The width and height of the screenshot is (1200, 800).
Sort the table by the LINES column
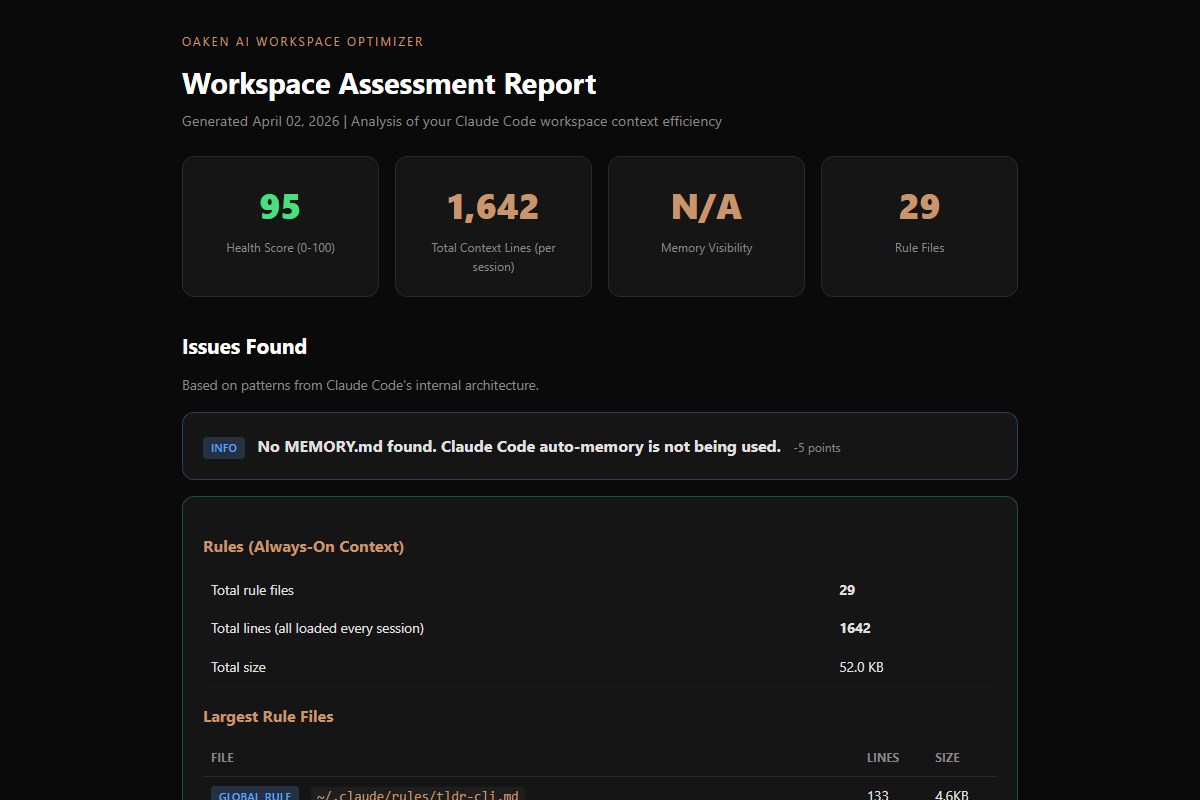883,757
